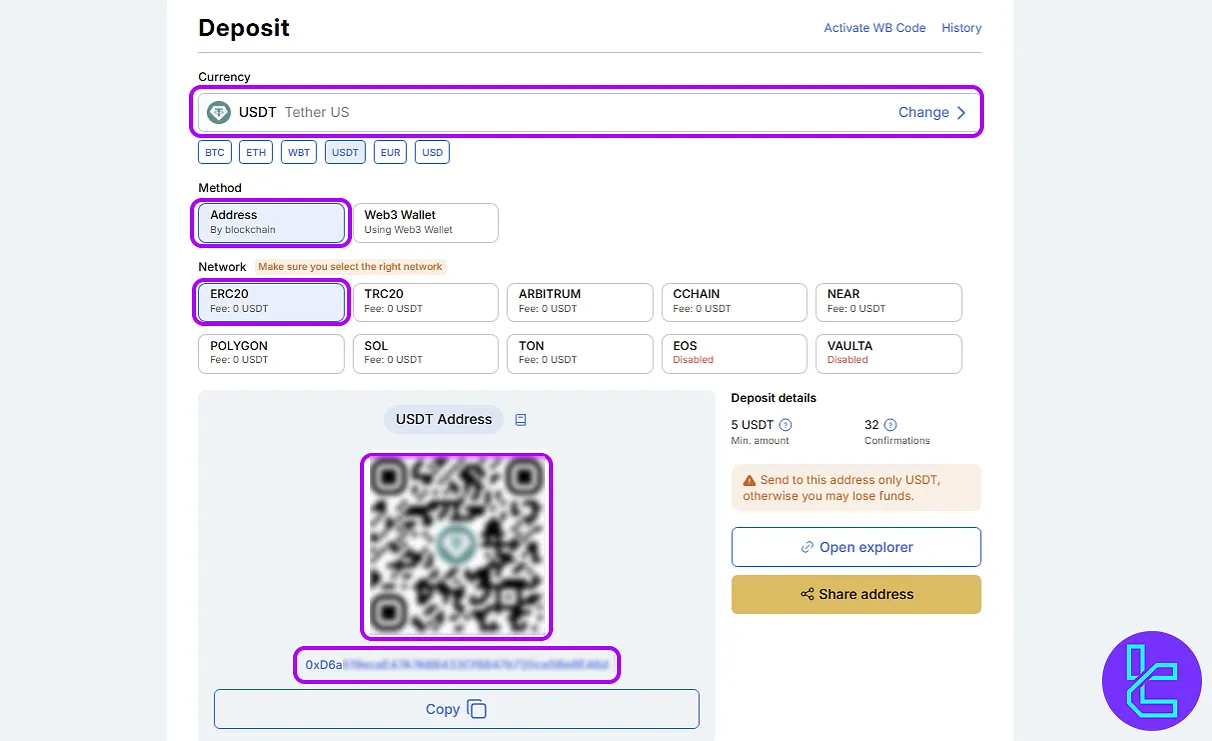Click the 0xD6a wallet address text
The image size is (1212, 741).
(457, 665)
